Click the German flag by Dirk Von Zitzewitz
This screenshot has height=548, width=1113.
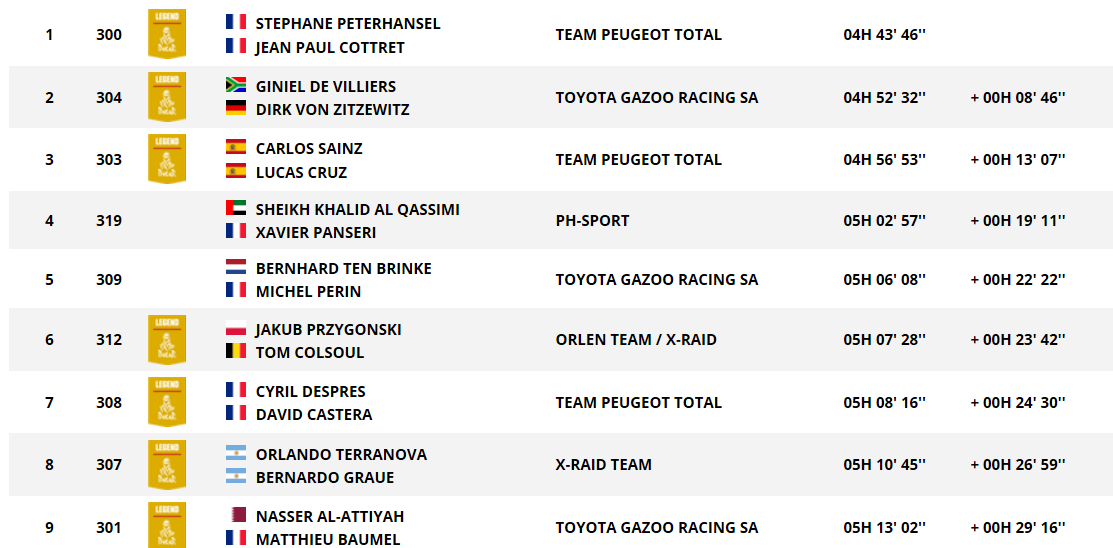236,108
